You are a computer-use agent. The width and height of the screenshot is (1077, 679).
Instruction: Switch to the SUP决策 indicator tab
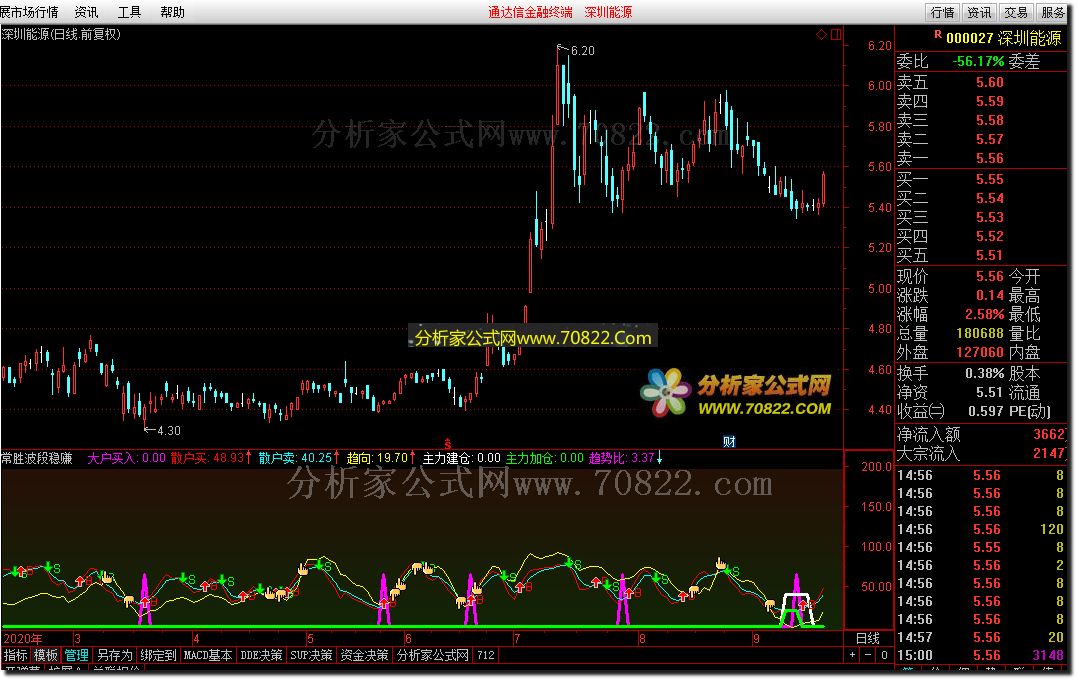[311, 655]
